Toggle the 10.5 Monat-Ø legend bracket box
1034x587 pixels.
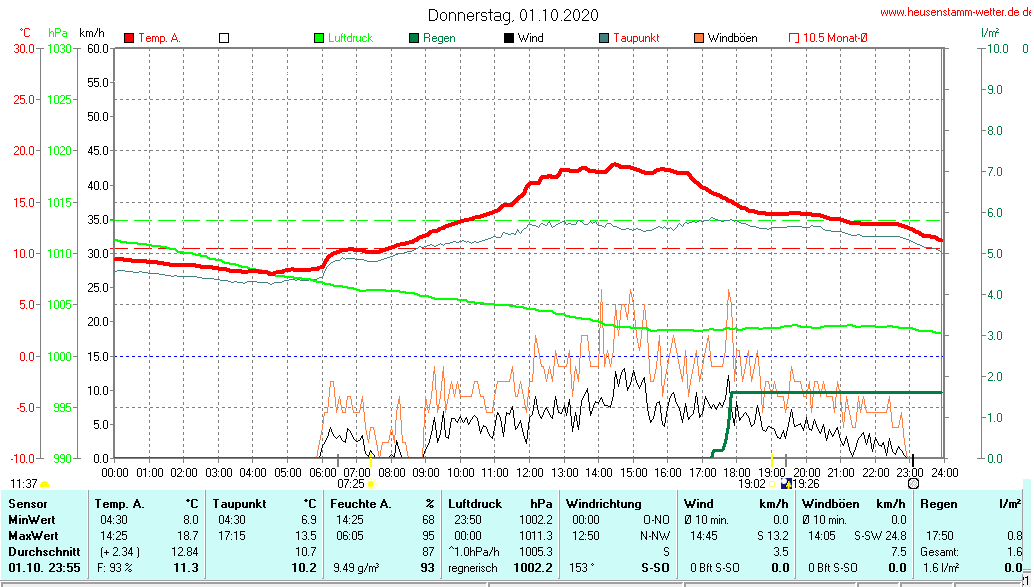click(x=794, y=38)
